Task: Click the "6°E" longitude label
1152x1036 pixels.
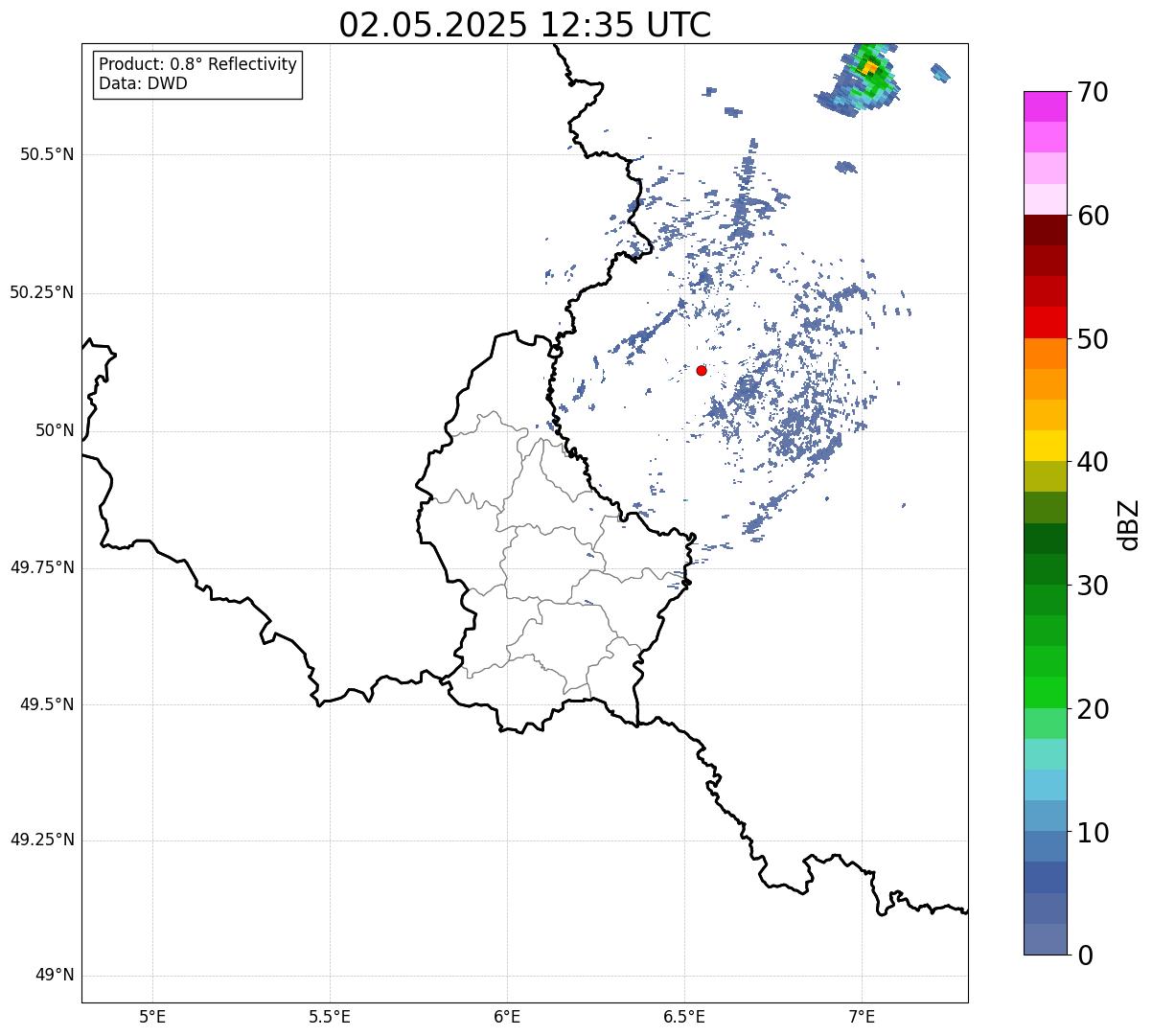Action: tap(507, 1017)
